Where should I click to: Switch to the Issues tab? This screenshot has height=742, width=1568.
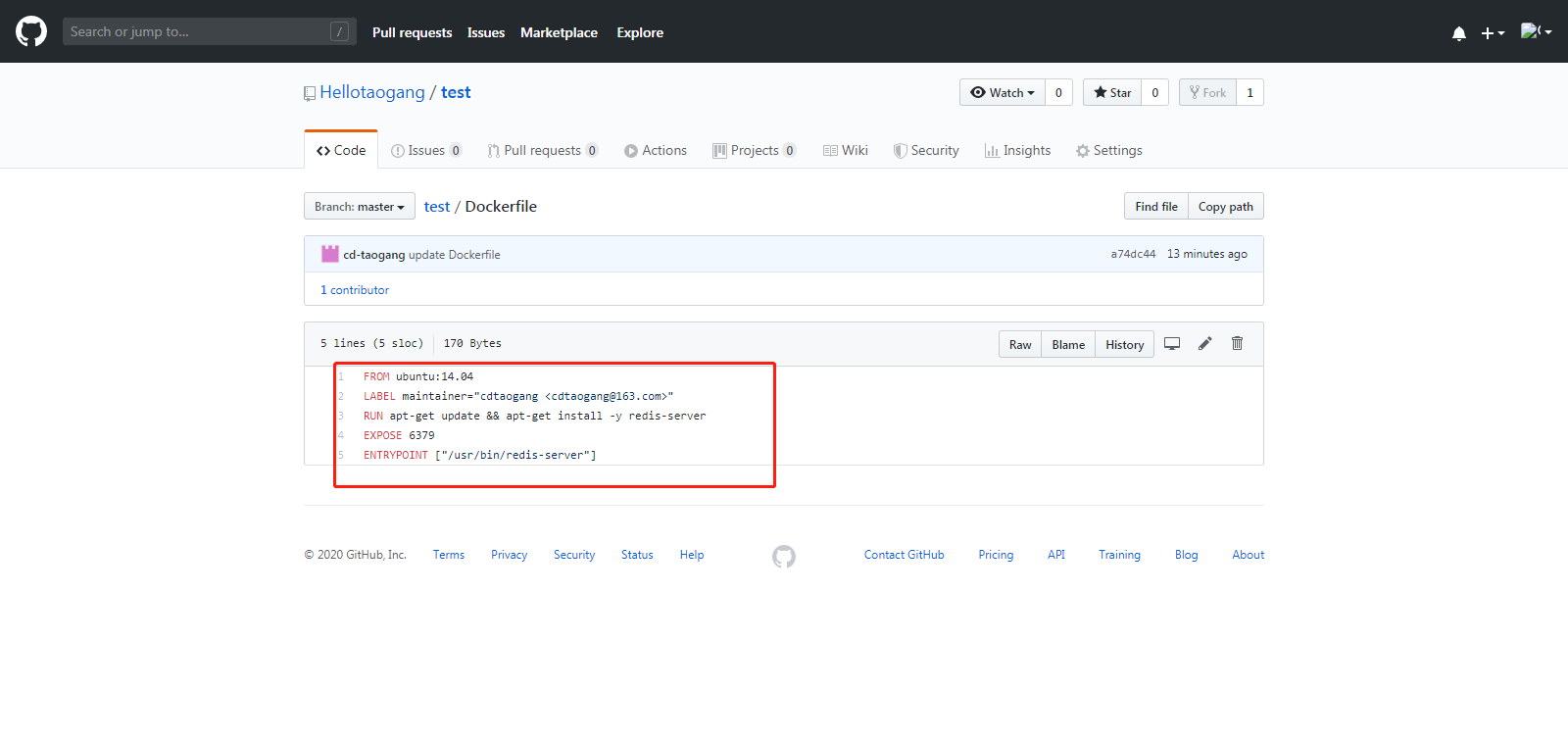[426, 150]
